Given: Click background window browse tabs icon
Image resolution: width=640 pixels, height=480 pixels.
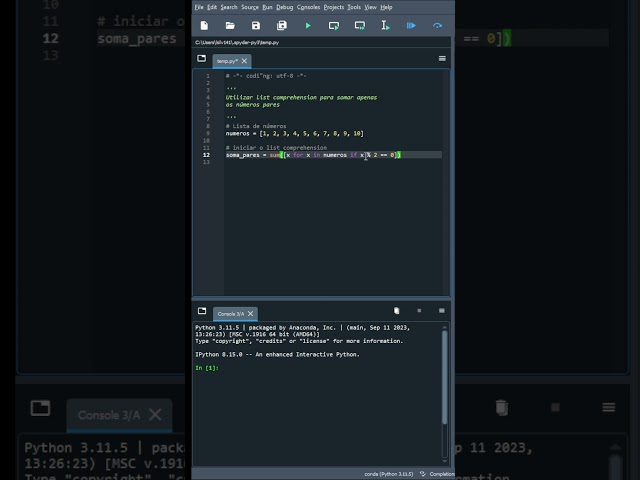Looking at the screenshot, I should pos(40,408).
